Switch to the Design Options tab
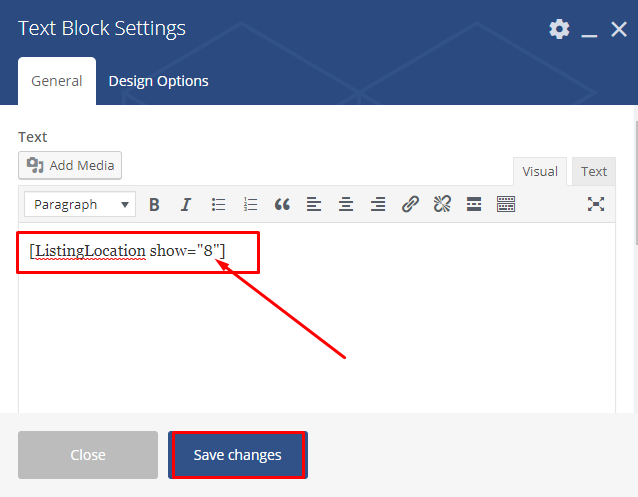This screenshot has height=497, width=638. pyautogui.click(x=158, y=81)
